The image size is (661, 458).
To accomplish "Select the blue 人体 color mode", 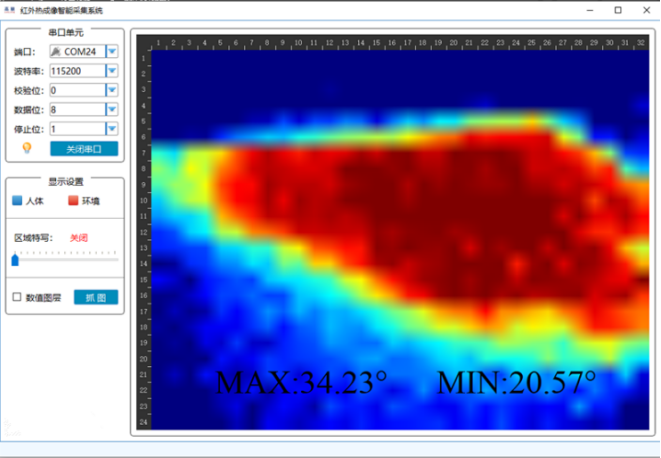I will pyautogui.click(x=17, y=201).
